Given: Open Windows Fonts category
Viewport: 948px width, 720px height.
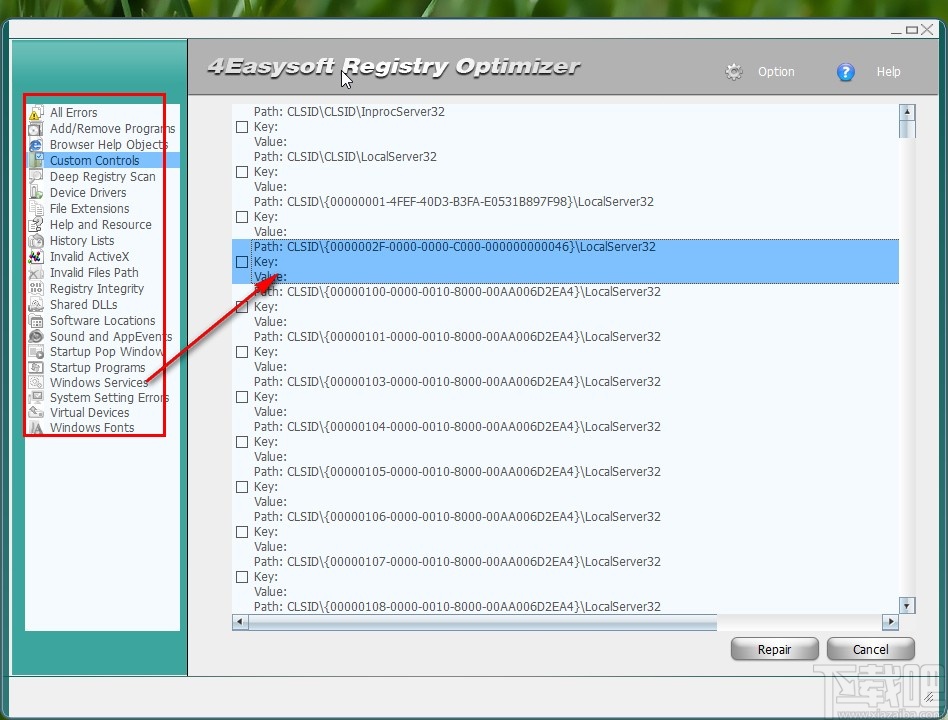Looking at the screenshot, I should pyautogui.click(x=92, y=428).
